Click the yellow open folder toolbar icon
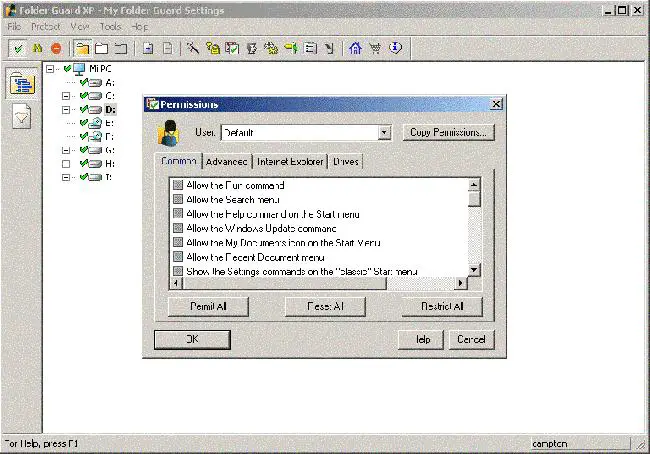Image resolution: width=650 pixels, height=454 pixels. click(82, 49)
